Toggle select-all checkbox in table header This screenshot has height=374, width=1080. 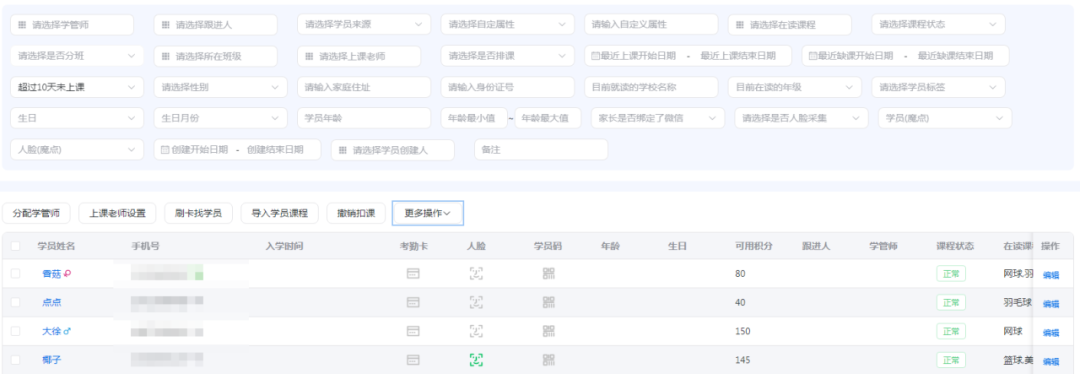[16, 246]
